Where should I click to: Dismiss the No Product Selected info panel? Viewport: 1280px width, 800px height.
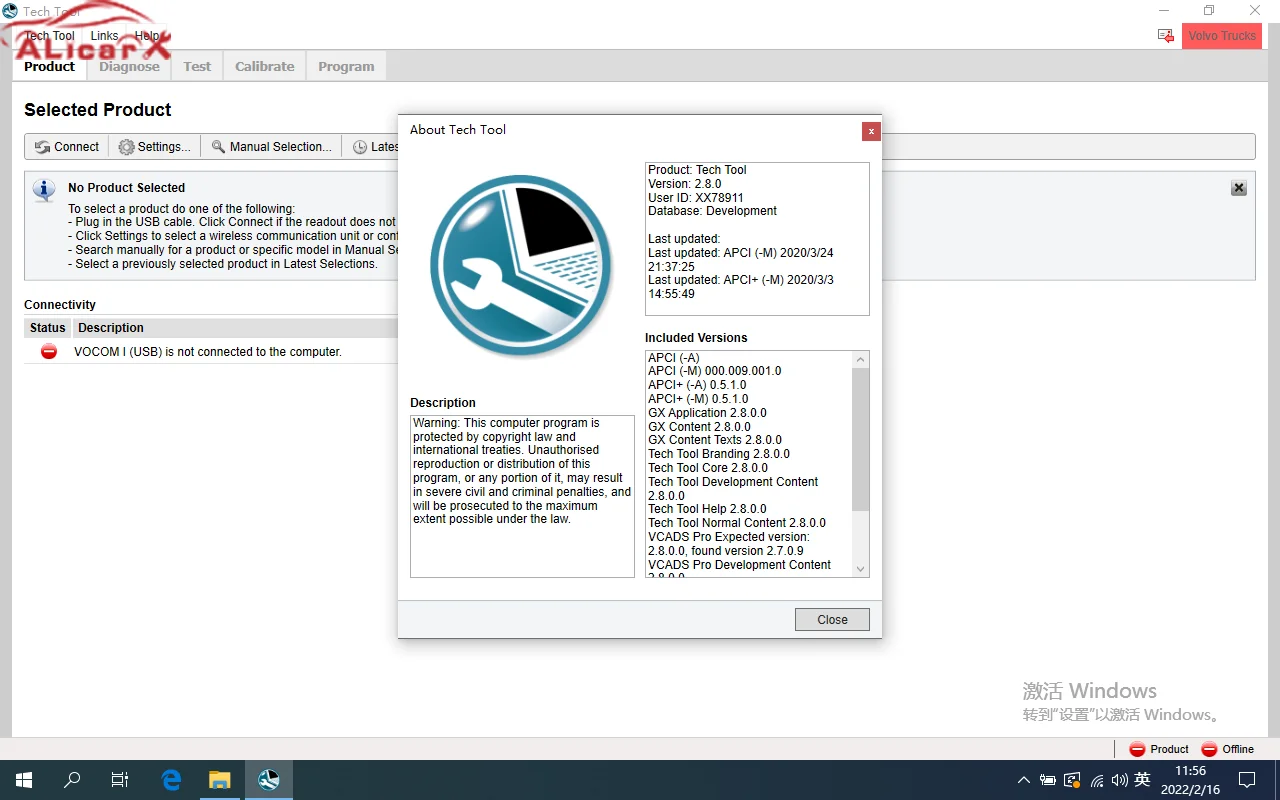(1239, 188)
